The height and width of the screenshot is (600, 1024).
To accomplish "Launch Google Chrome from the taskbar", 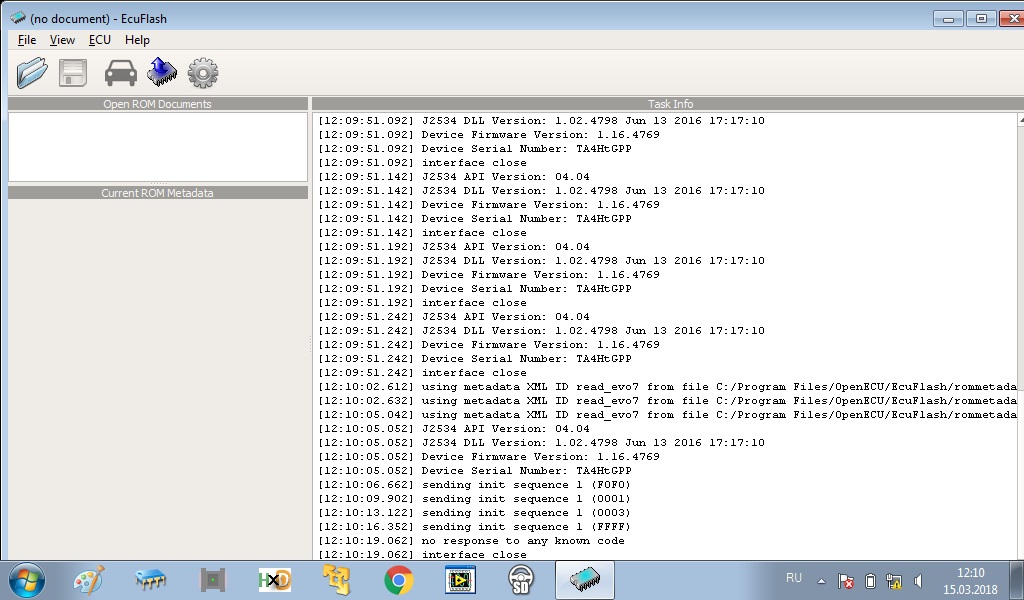I will click(398, 580).
